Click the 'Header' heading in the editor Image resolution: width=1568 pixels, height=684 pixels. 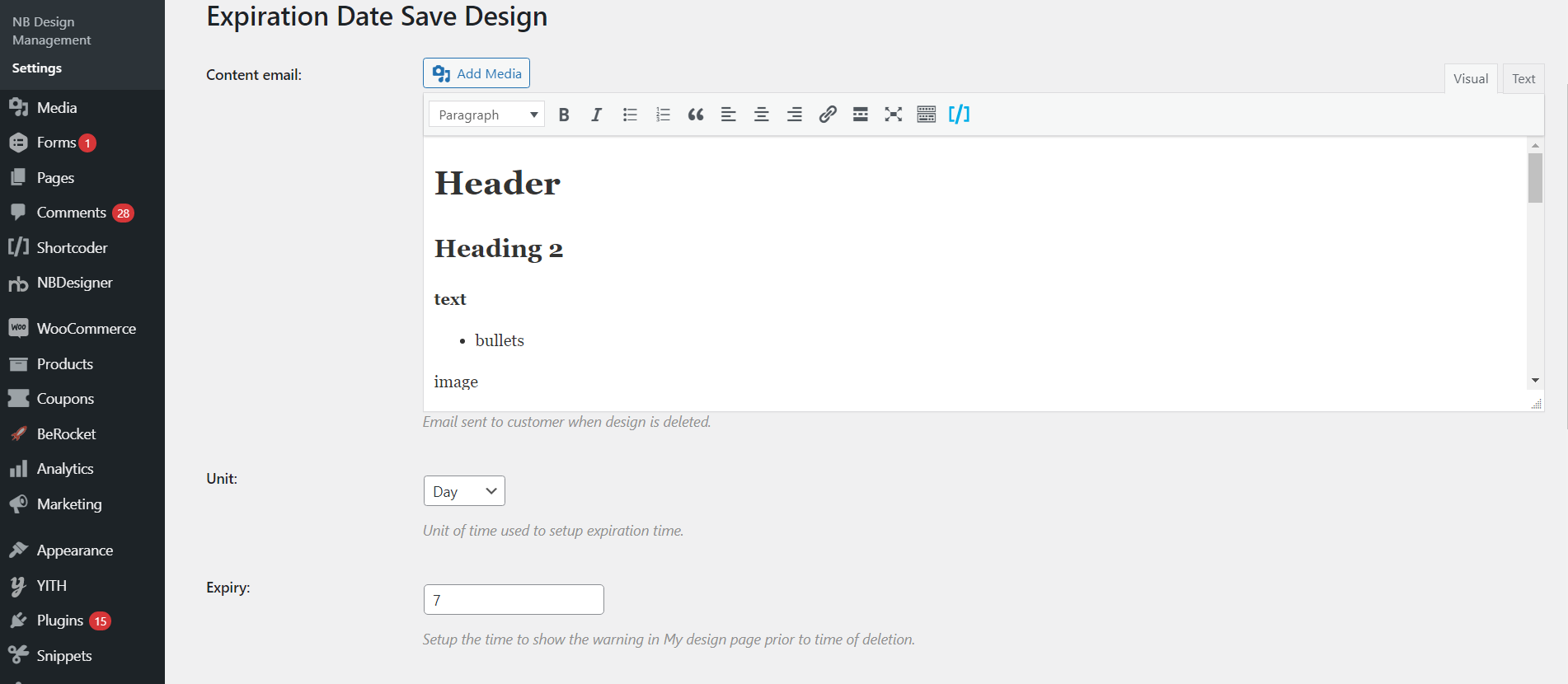click(497, 183)
